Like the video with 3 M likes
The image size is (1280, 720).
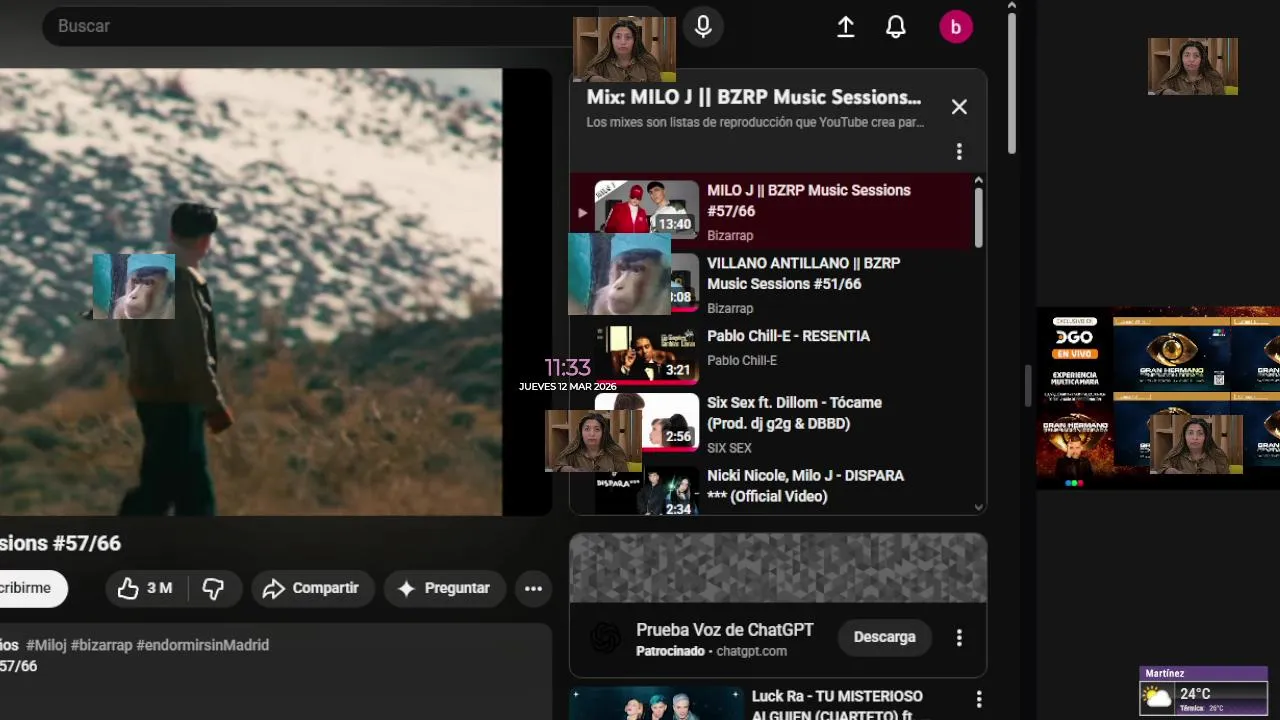[146, 588]
